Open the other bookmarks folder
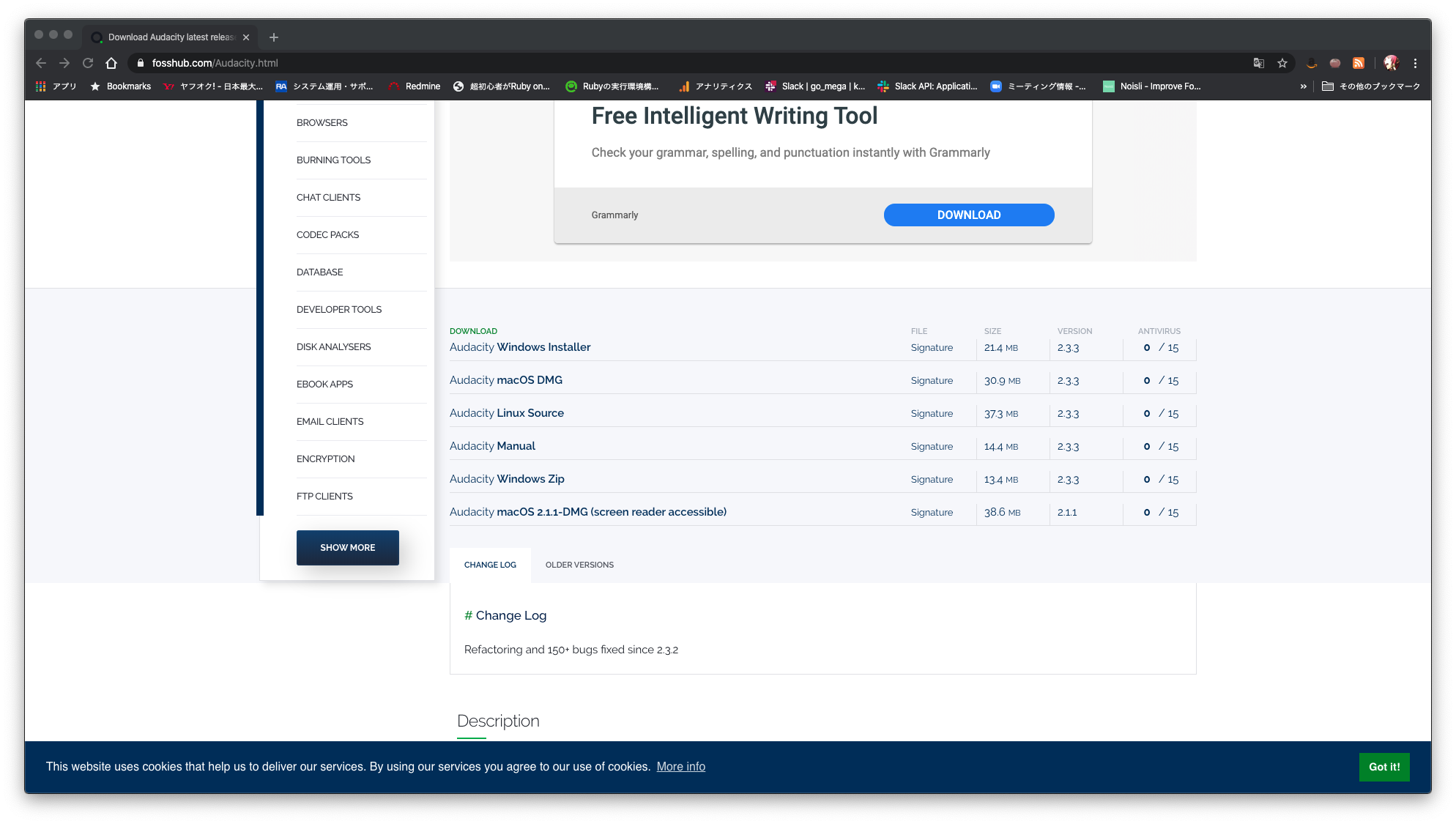The width and height of the screenshot is (1456, 824). (1370, 86)
